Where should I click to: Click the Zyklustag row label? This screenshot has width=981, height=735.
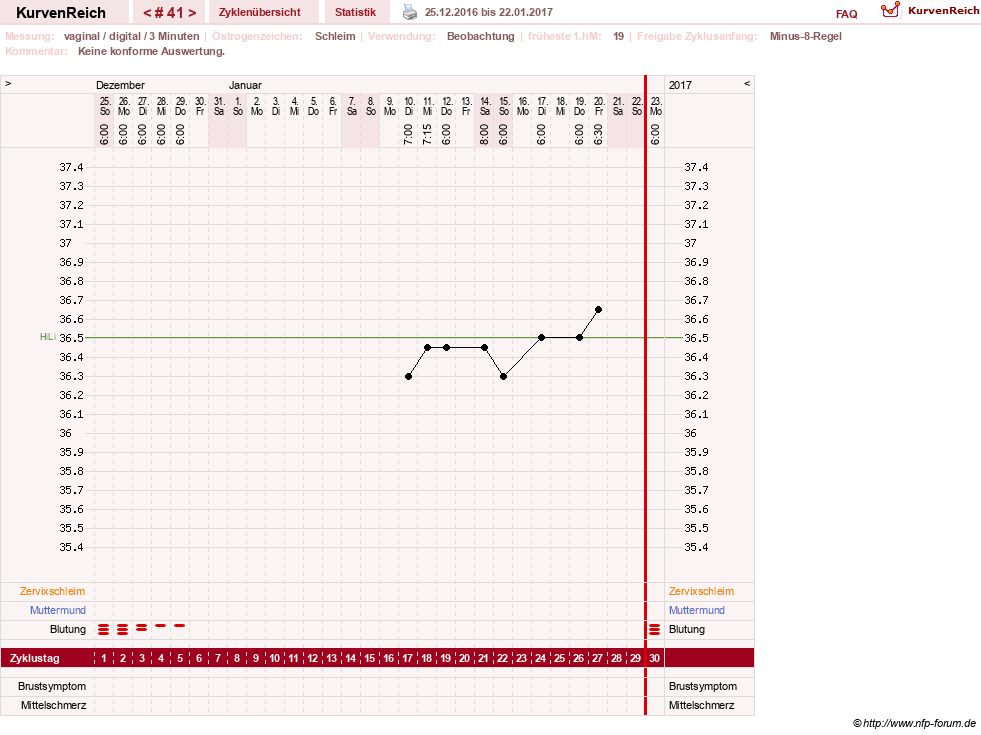34,658
